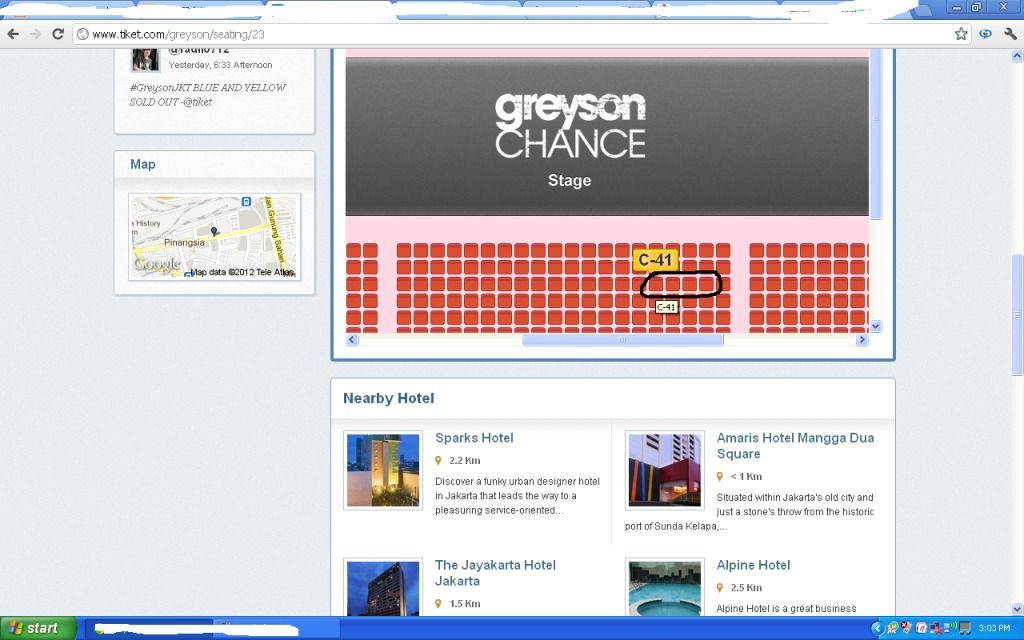Open the Sparks Hotel link

pyautogui.click(x=474, y=438)
